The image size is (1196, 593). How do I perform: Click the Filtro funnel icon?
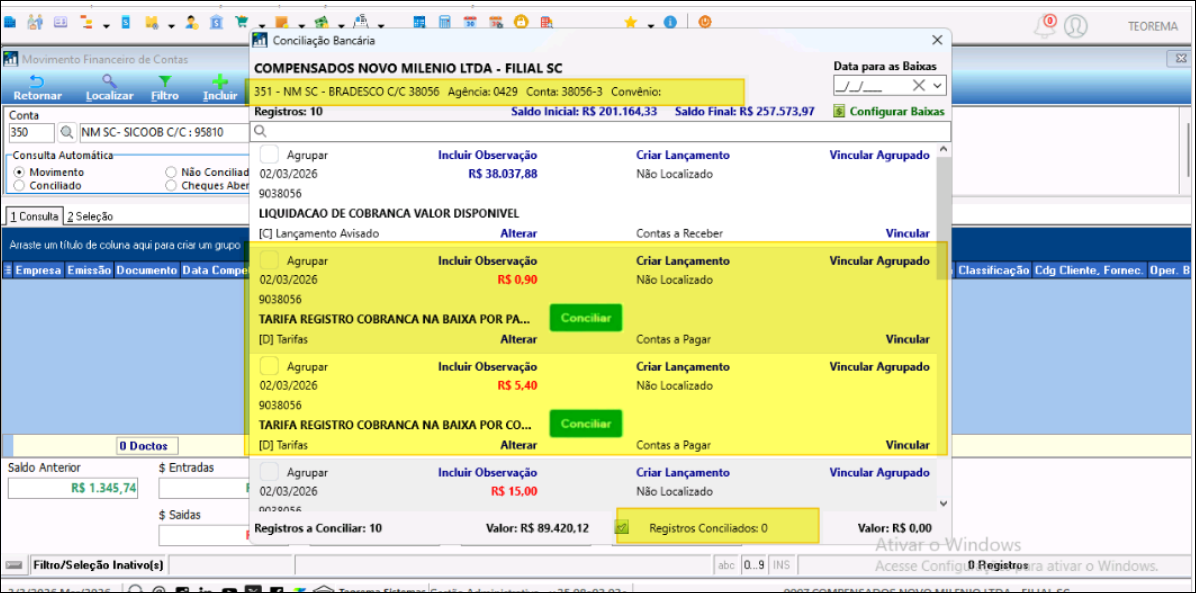click(165, 82)
